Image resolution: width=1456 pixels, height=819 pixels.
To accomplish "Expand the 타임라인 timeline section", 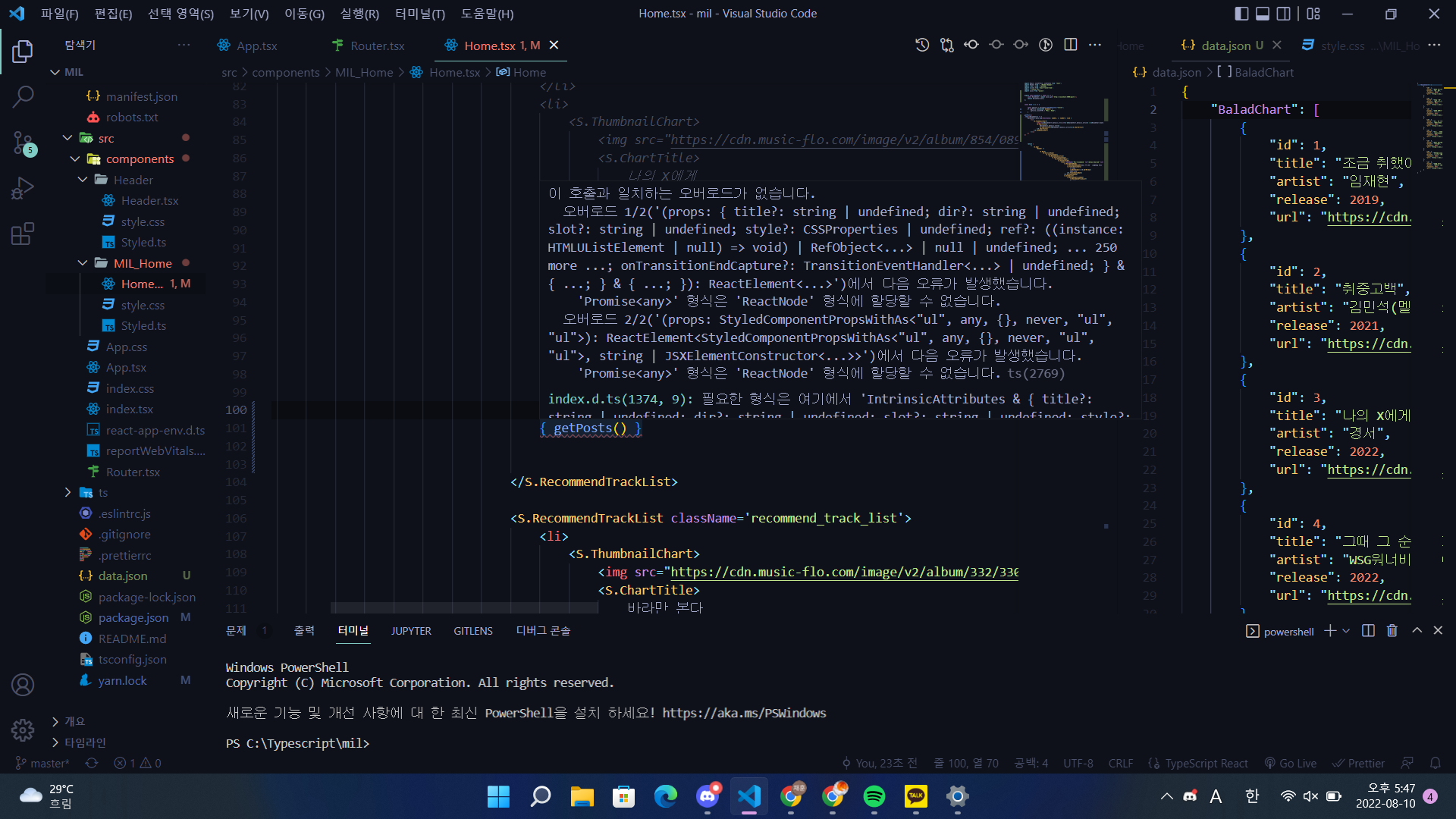I will click(55, 742).
